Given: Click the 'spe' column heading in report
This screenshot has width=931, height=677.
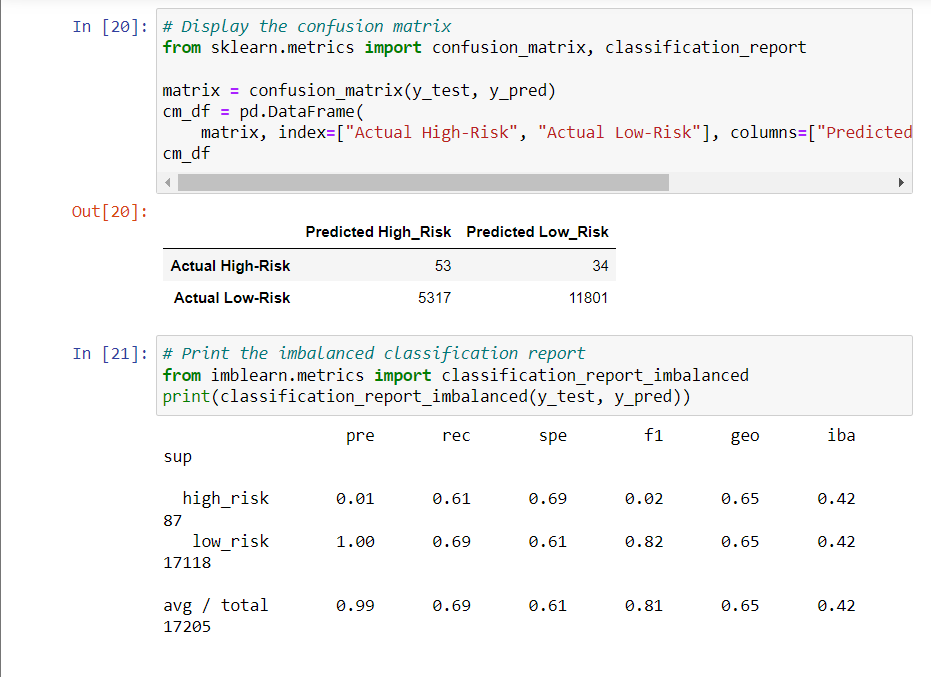Looking at the screenshot, I should tap(553, 436).
